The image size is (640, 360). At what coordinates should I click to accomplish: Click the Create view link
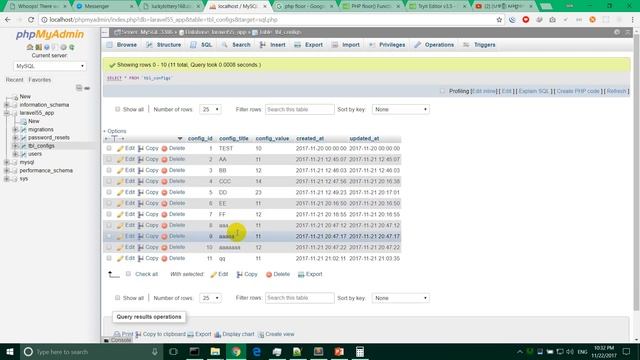pos(276,334)
